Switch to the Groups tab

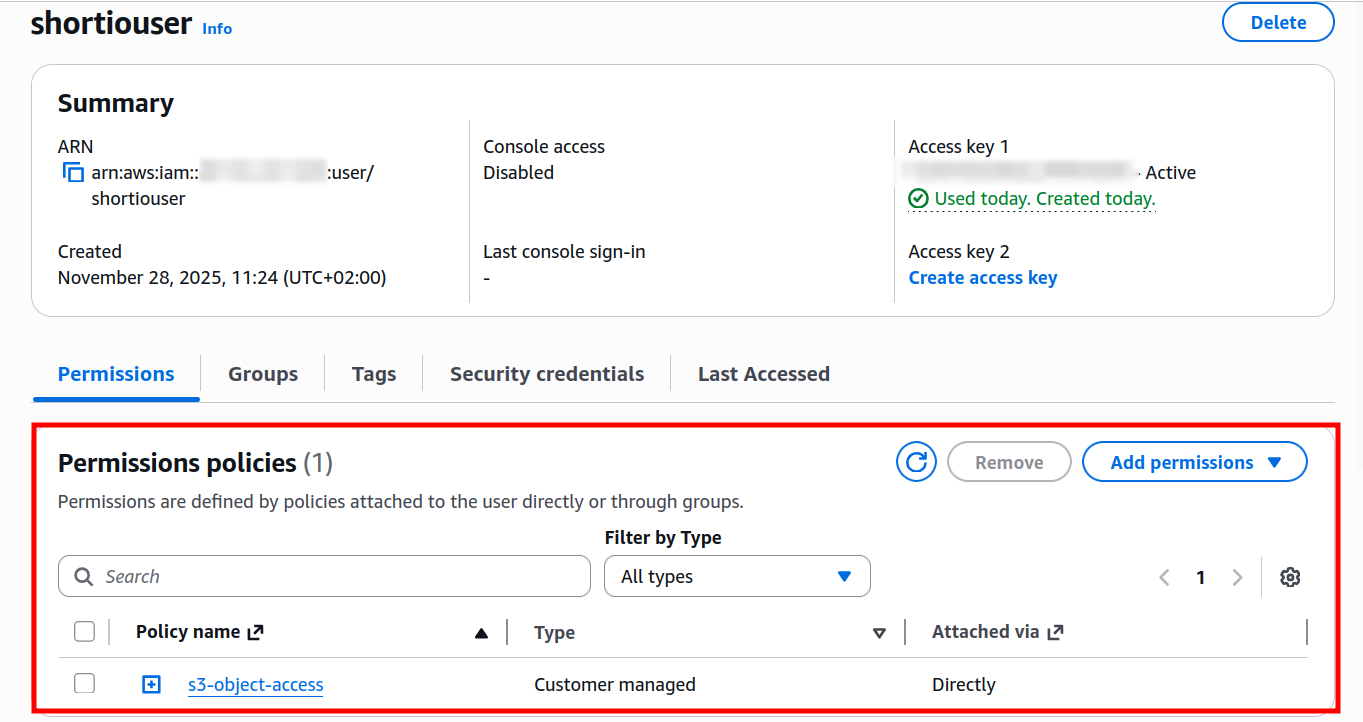click(x=262, y=373)
